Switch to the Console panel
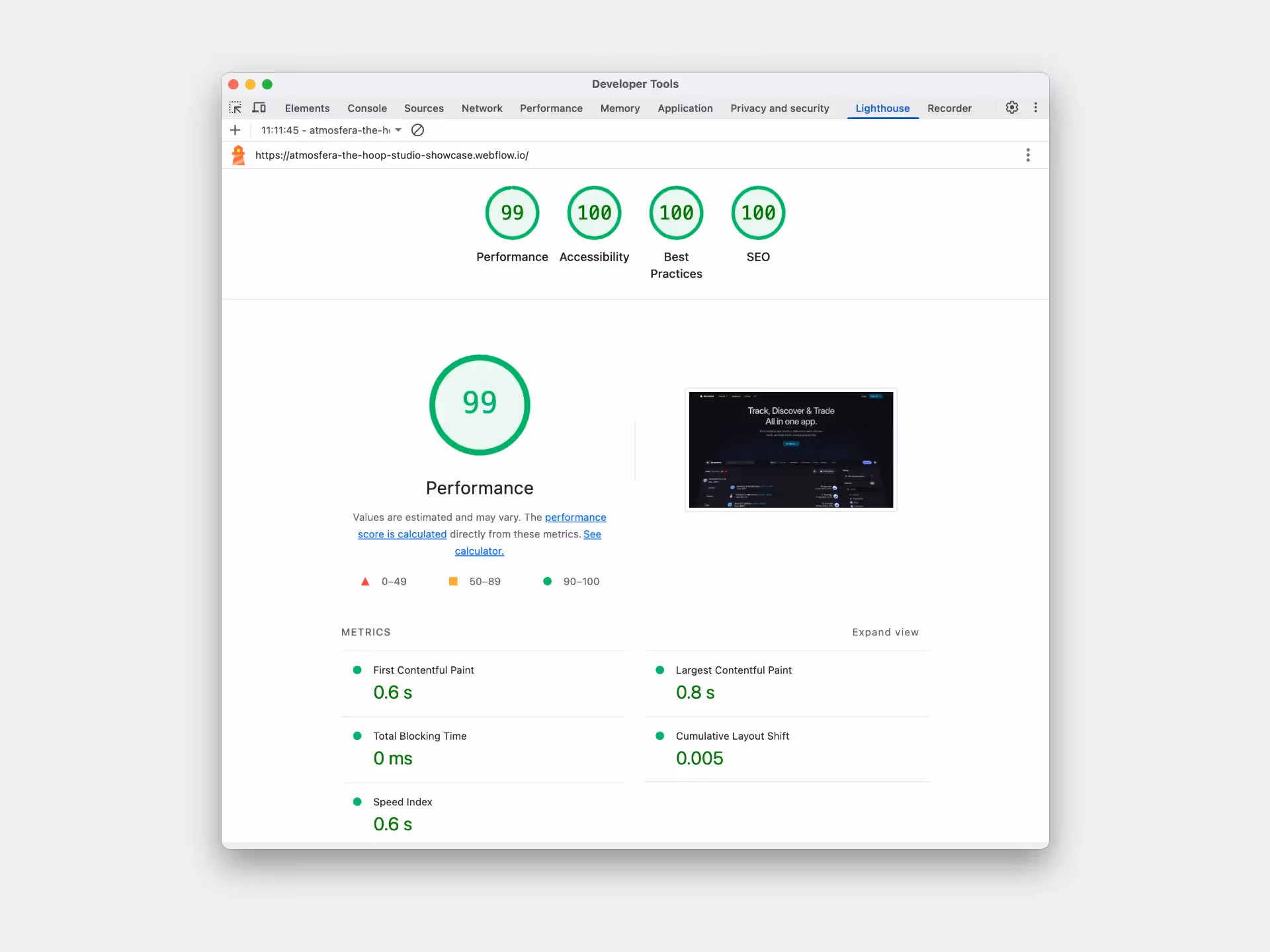The width and height of the screenshot is (1270, 952). tap(367, 108)
